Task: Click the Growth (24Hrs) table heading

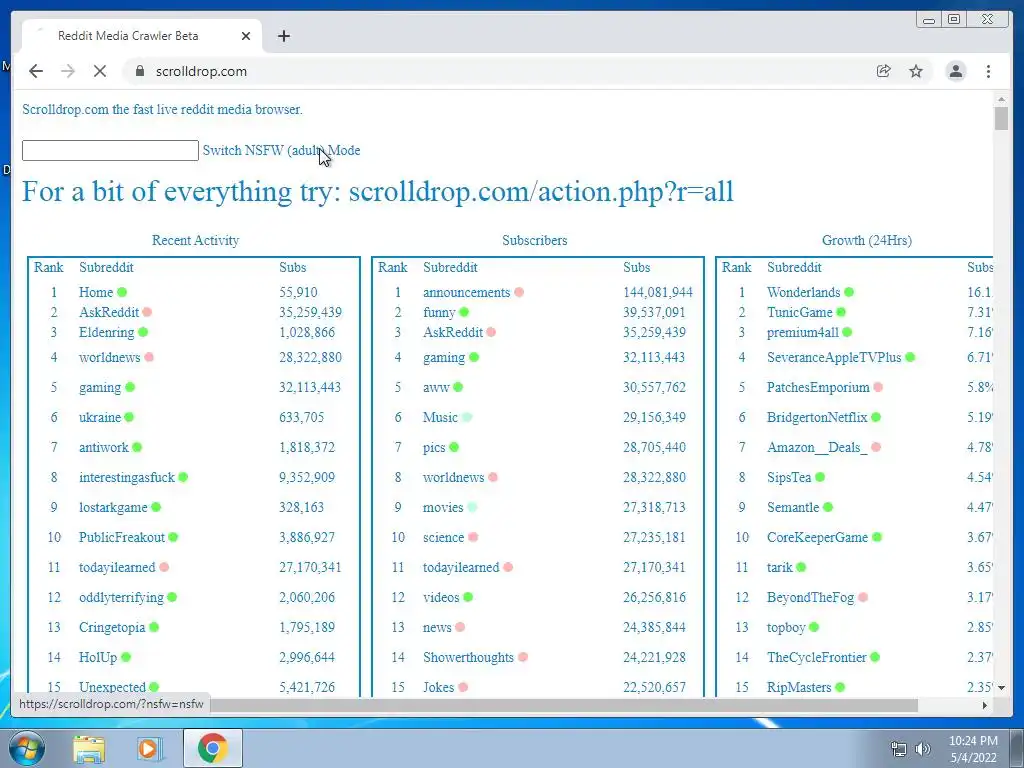Action: click(x=867, y=240)
